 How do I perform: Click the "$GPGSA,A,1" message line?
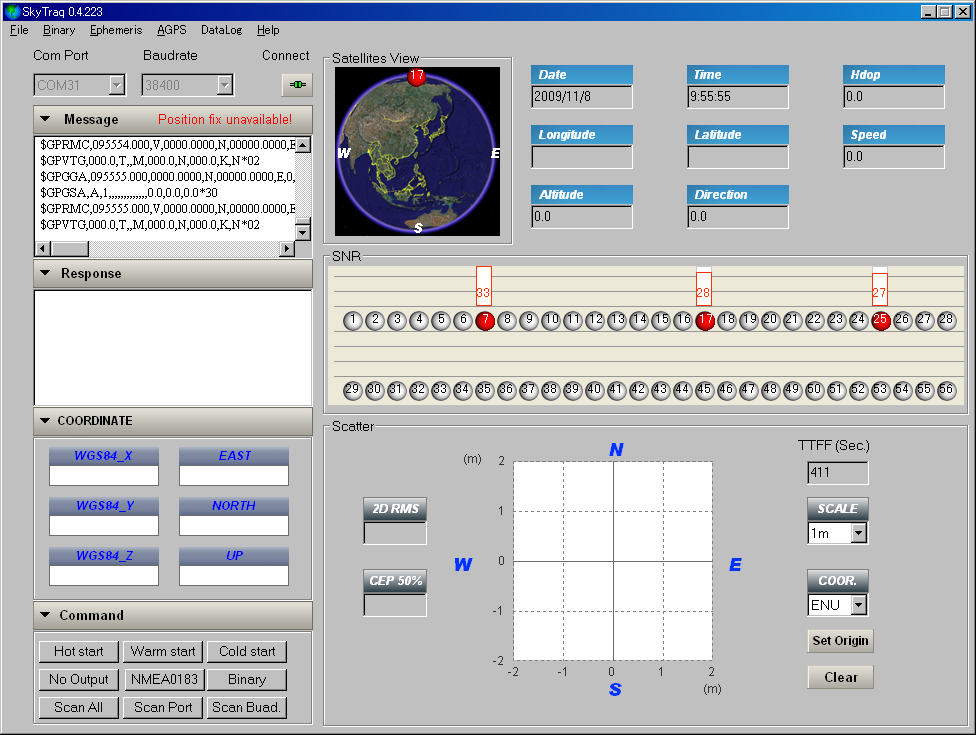click(x=129, y=193)
